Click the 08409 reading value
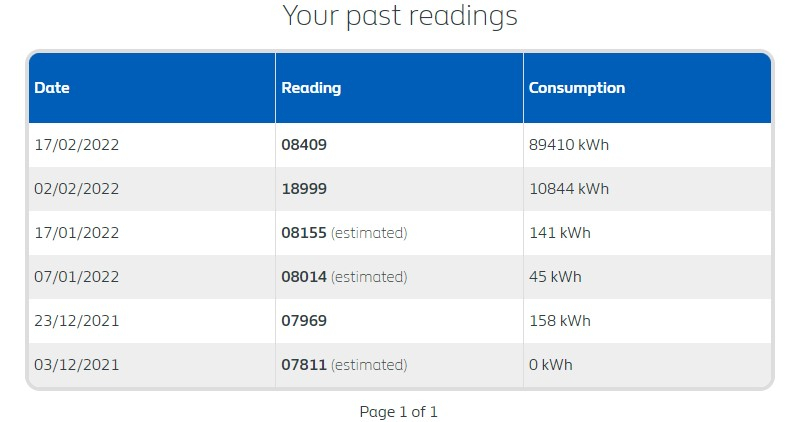This screenshot has height=422, width=796. (304, 145)
